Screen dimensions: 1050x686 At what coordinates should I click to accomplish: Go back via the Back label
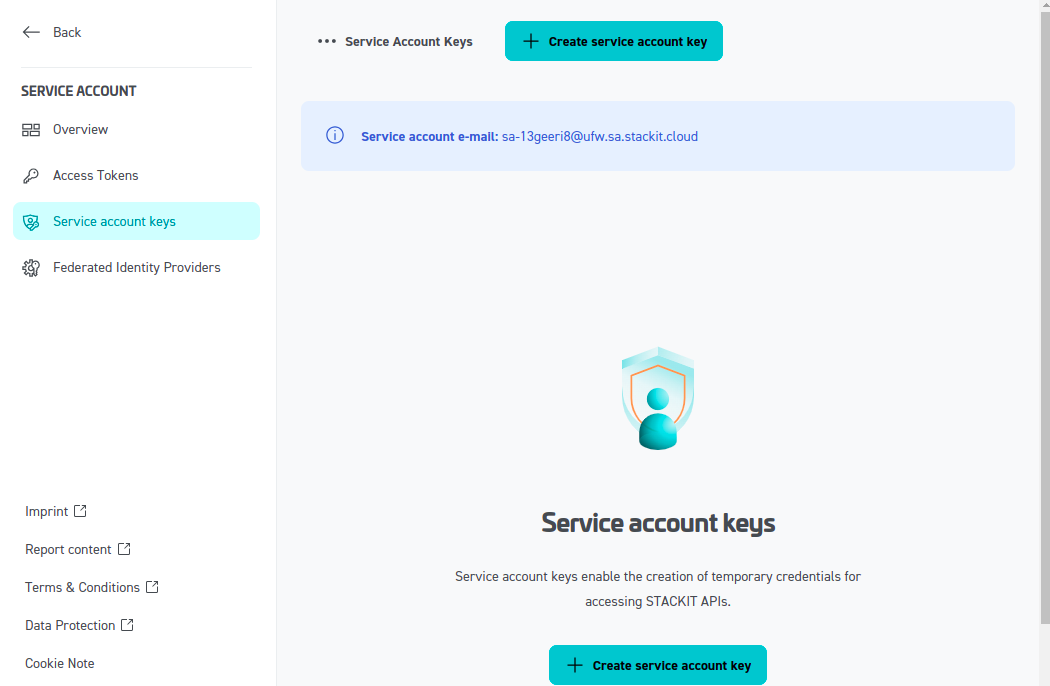(67, 32)
